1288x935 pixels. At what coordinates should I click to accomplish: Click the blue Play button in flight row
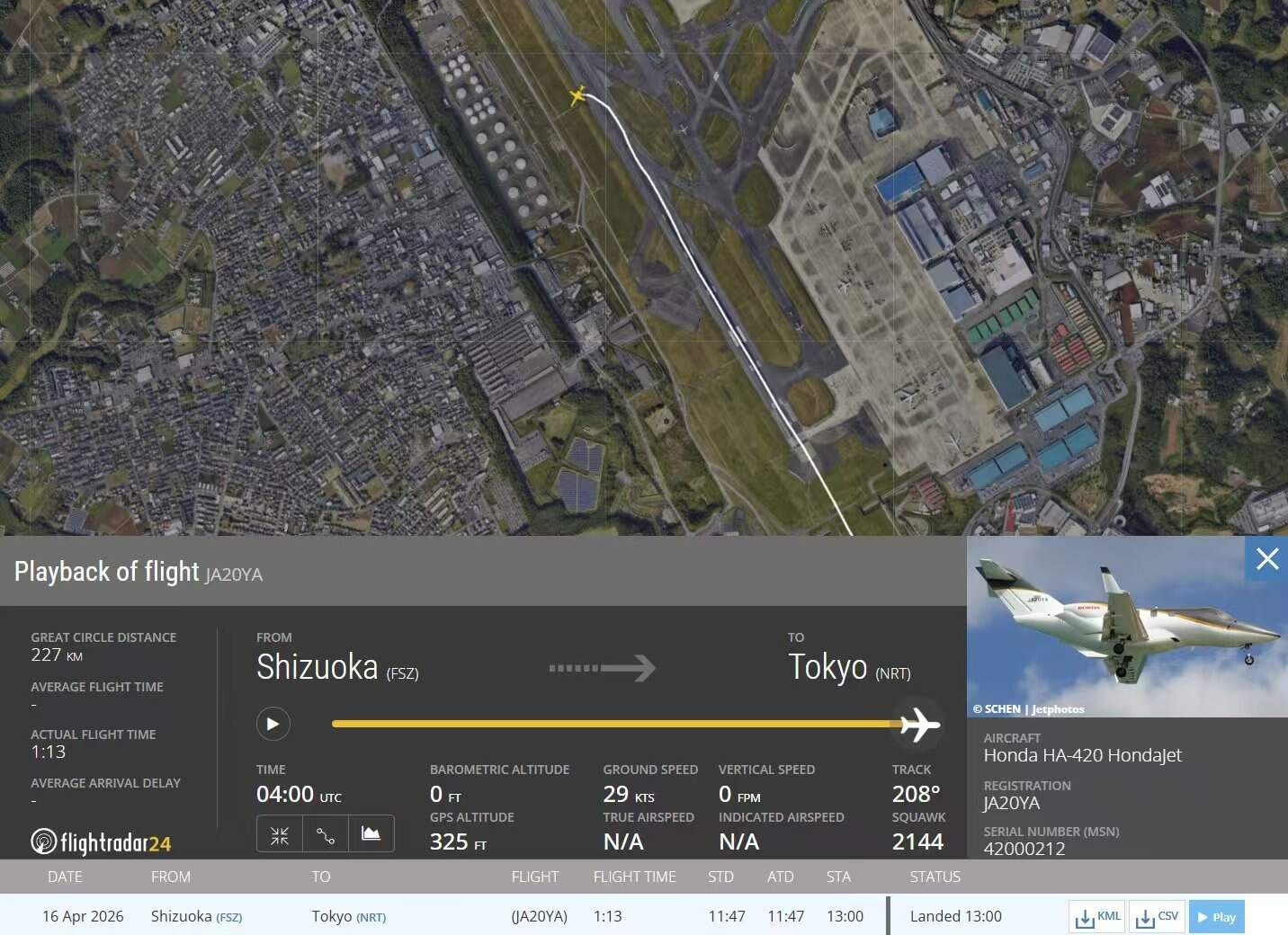1216,917
